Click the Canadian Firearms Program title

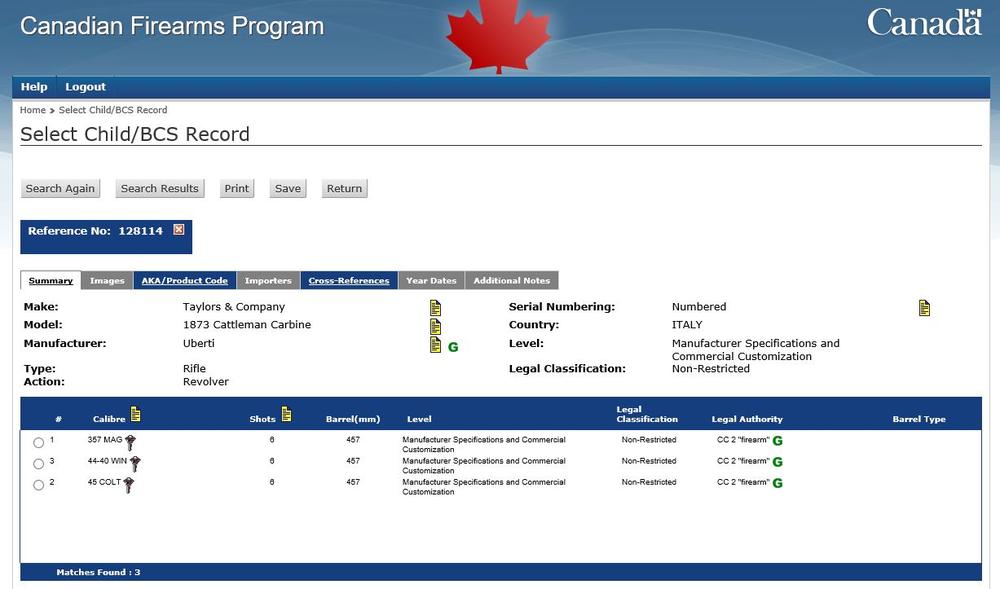[x=172, y=26]
